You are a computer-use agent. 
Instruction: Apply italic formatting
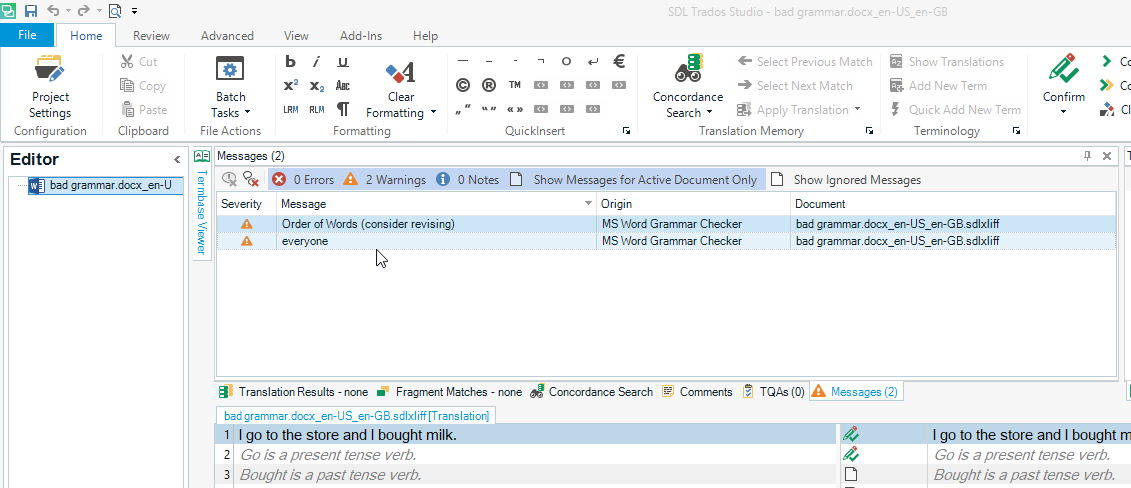pyautogui.click(x=317, y=62)
